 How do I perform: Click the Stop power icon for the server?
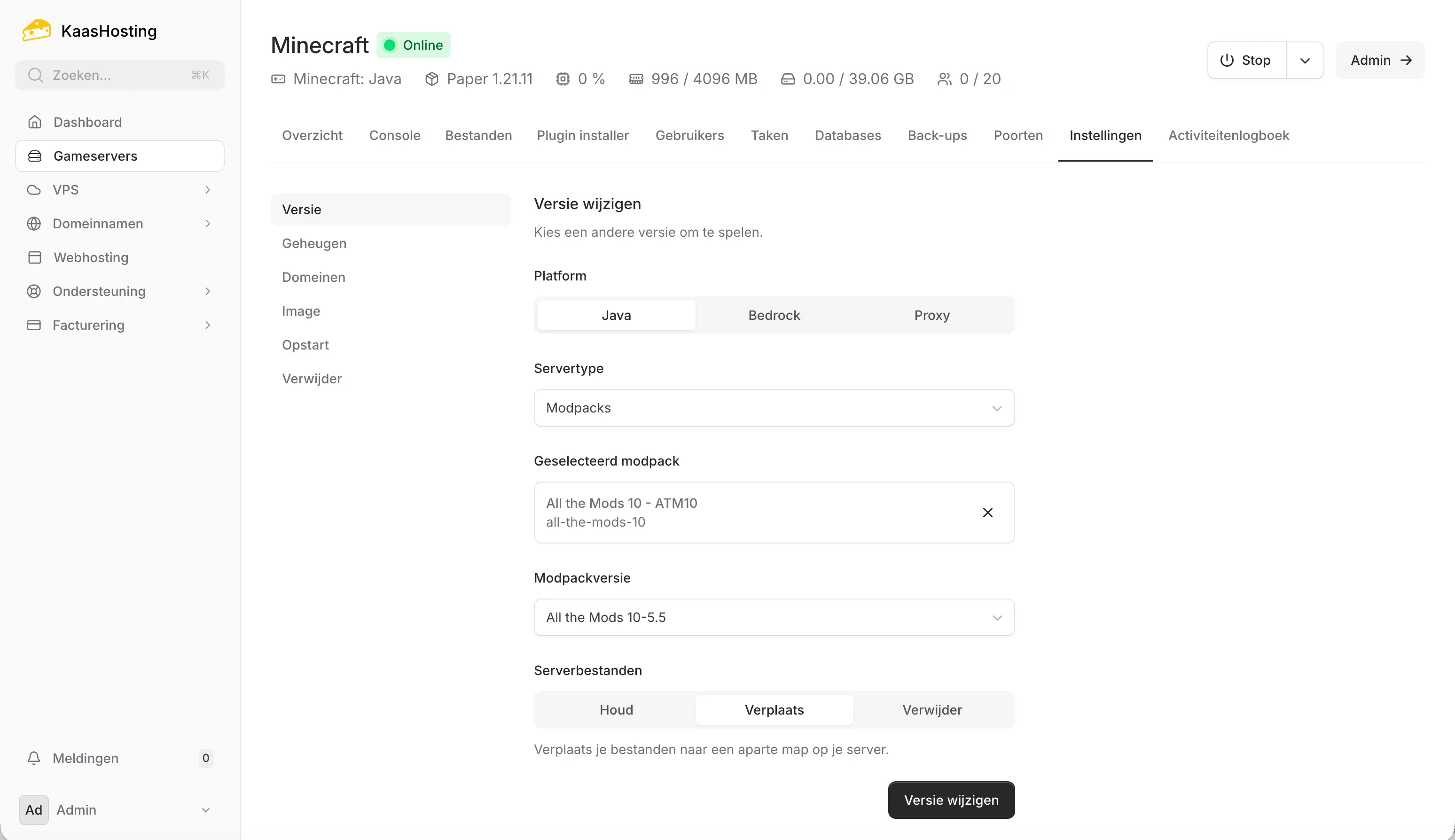point(1226,60)
